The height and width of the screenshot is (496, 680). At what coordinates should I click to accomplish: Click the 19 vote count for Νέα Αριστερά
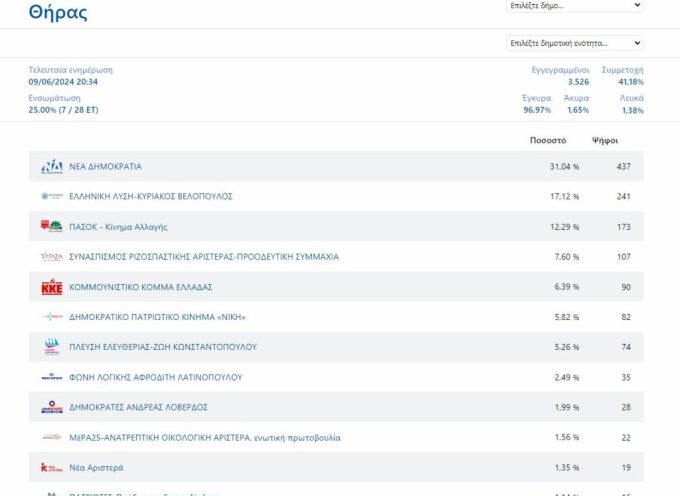(x=626, y=467)
